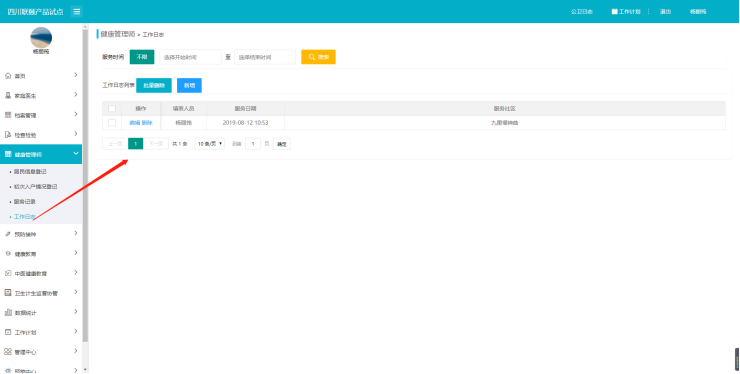Select page 1 in pagination
The image size is (740, 374).
[135, 144]
